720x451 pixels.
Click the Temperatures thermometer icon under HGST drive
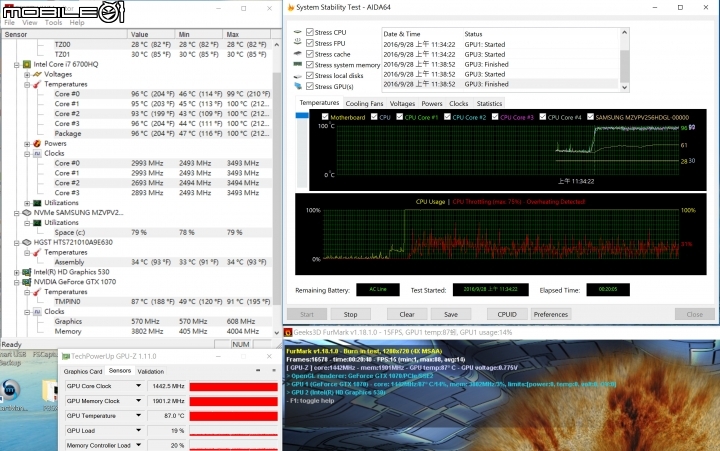[37, 252]
